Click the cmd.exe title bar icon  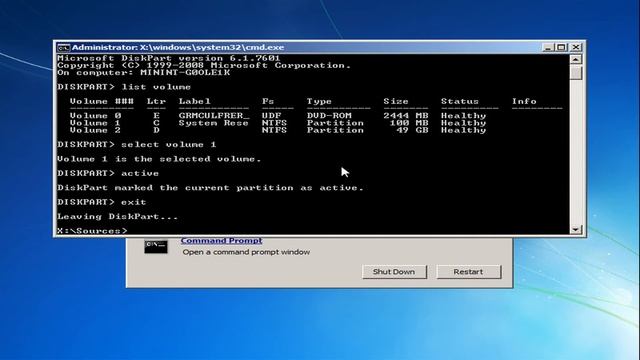tap(63, 47)
